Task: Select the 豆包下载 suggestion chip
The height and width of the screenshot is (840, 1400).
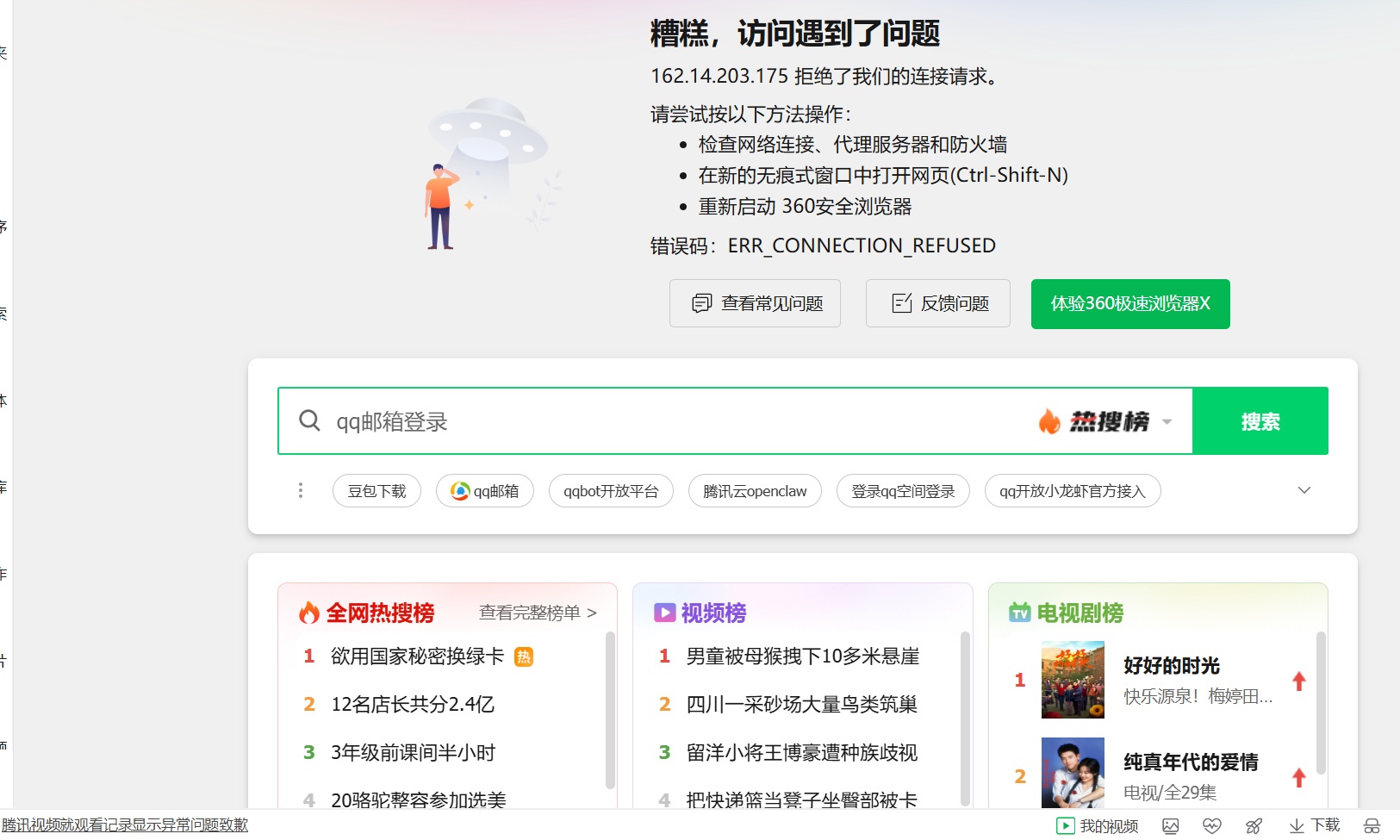Action: [x=376, y=491]
